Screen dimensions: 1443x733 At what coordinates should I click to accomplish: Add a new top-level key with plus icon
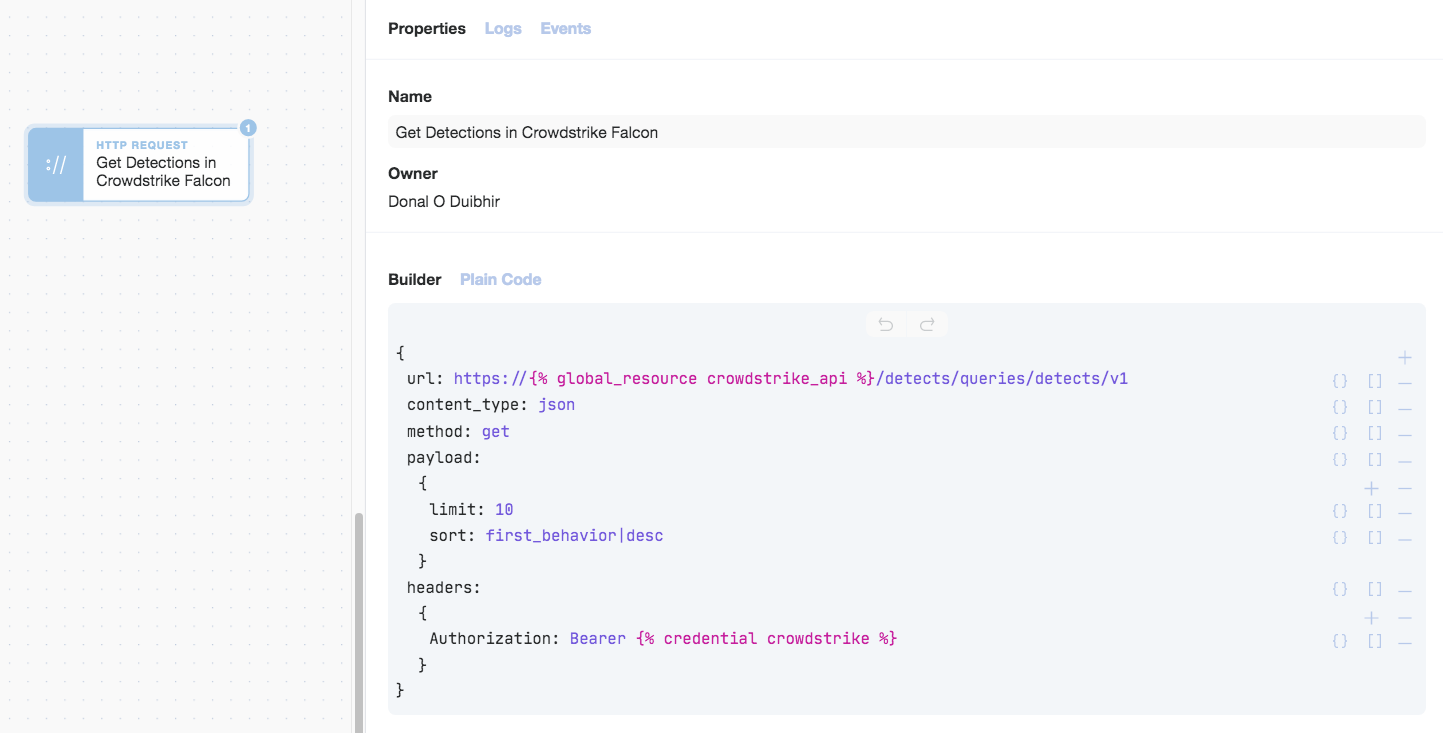click(x=1405, y=357)
